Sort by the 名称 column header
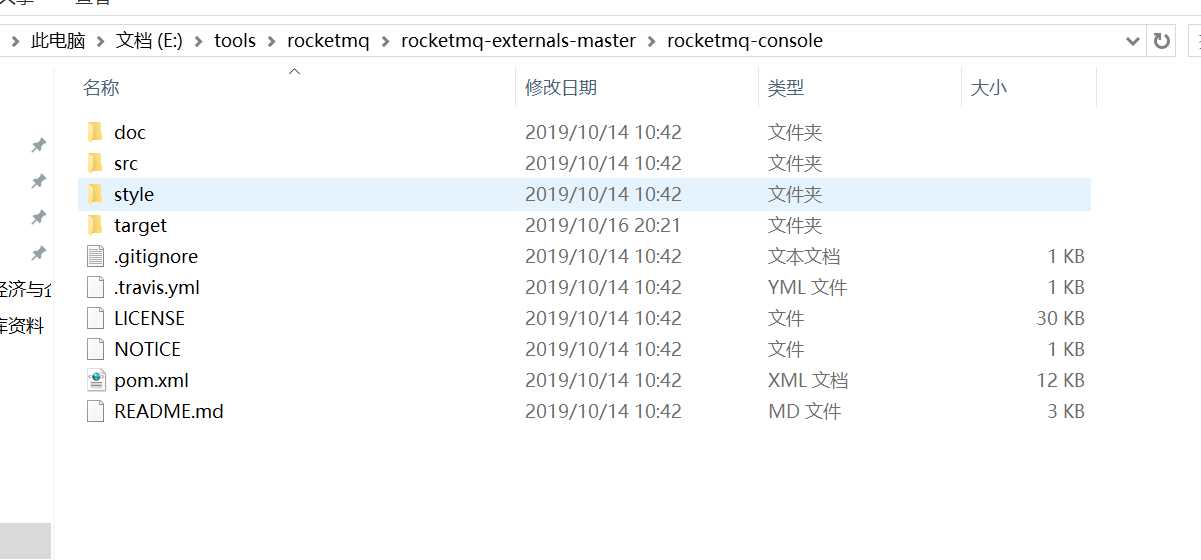The height and width of the screenshot is (560, 1201). tap(101, 88)
